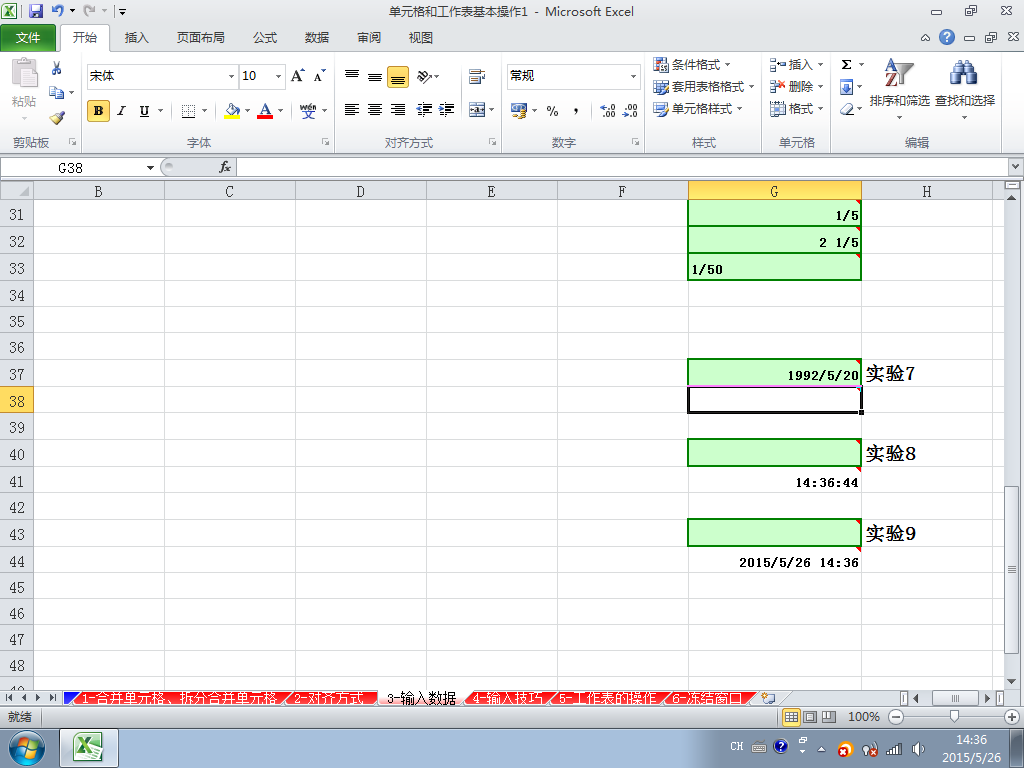Click the volume speaker tray icon
The height and width of the screenshot is (768, 1024).
(x=918, y=748)
